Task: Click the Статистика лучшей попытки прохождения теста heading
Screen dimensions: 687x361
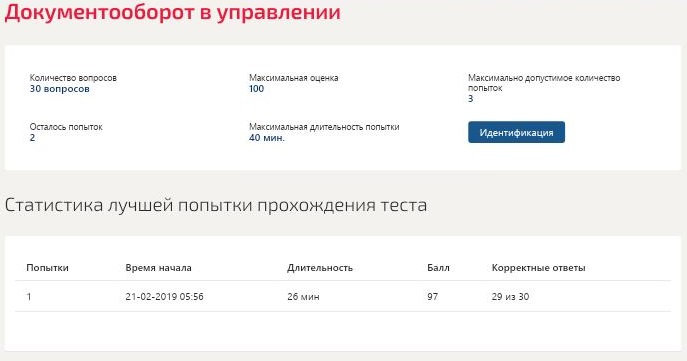Action: point(216,205)
